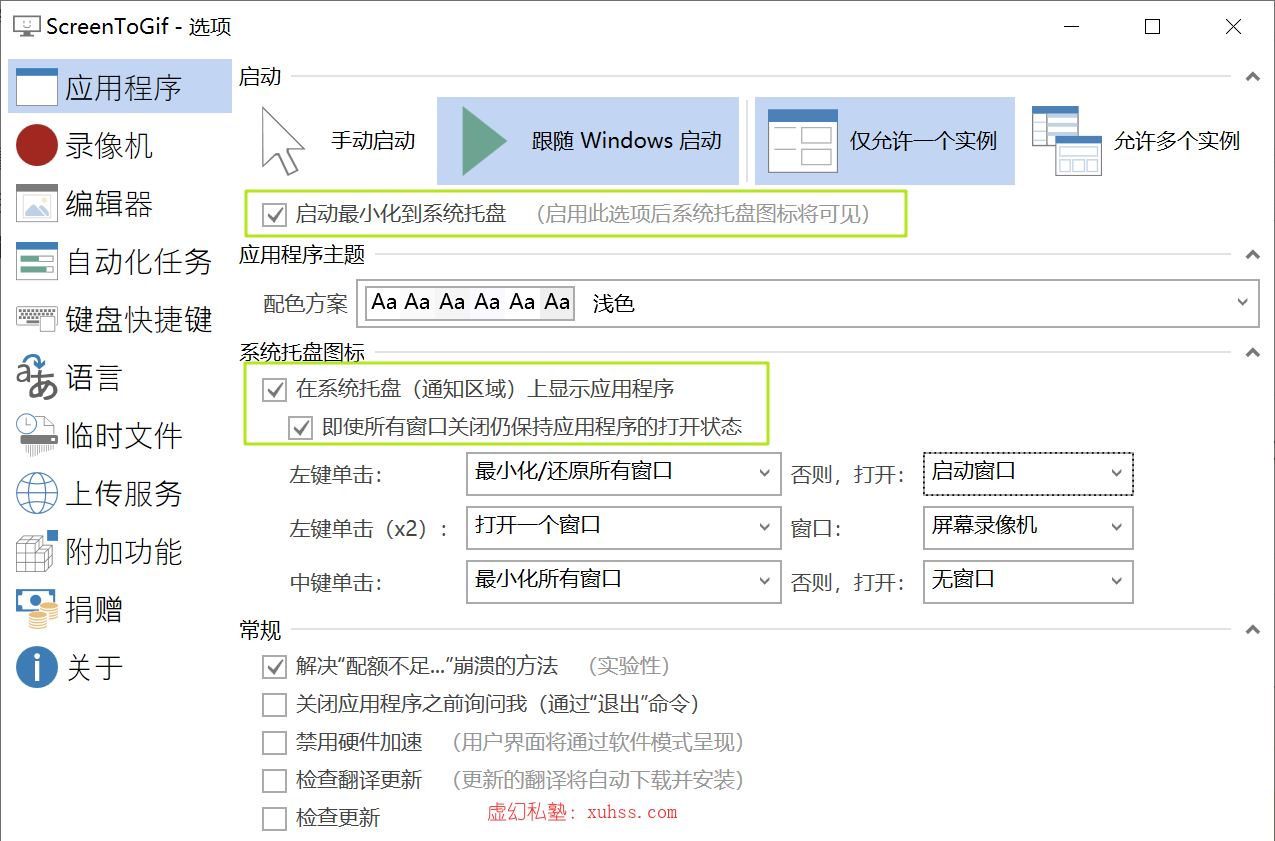Enable 关闭应用程序之前询问我 checkbox
Screen dimensions: 1275x841
point(274,704)
